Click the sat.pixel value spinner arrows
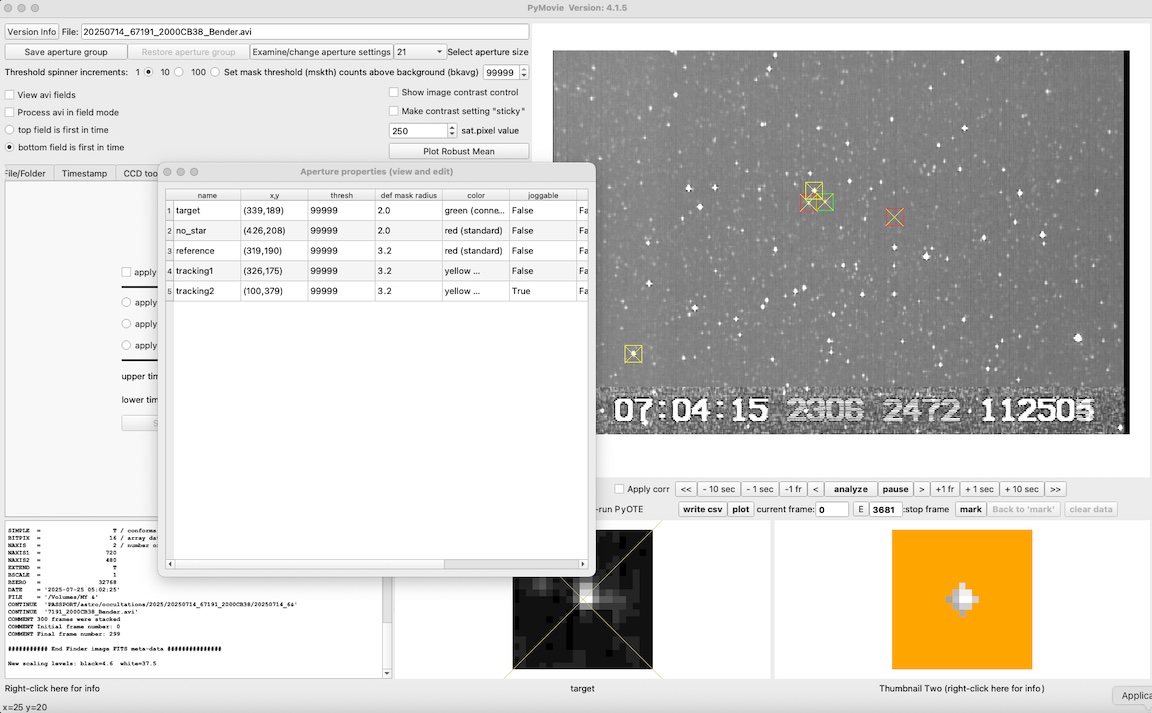The image size is (1152, 713). click(452, 130)
